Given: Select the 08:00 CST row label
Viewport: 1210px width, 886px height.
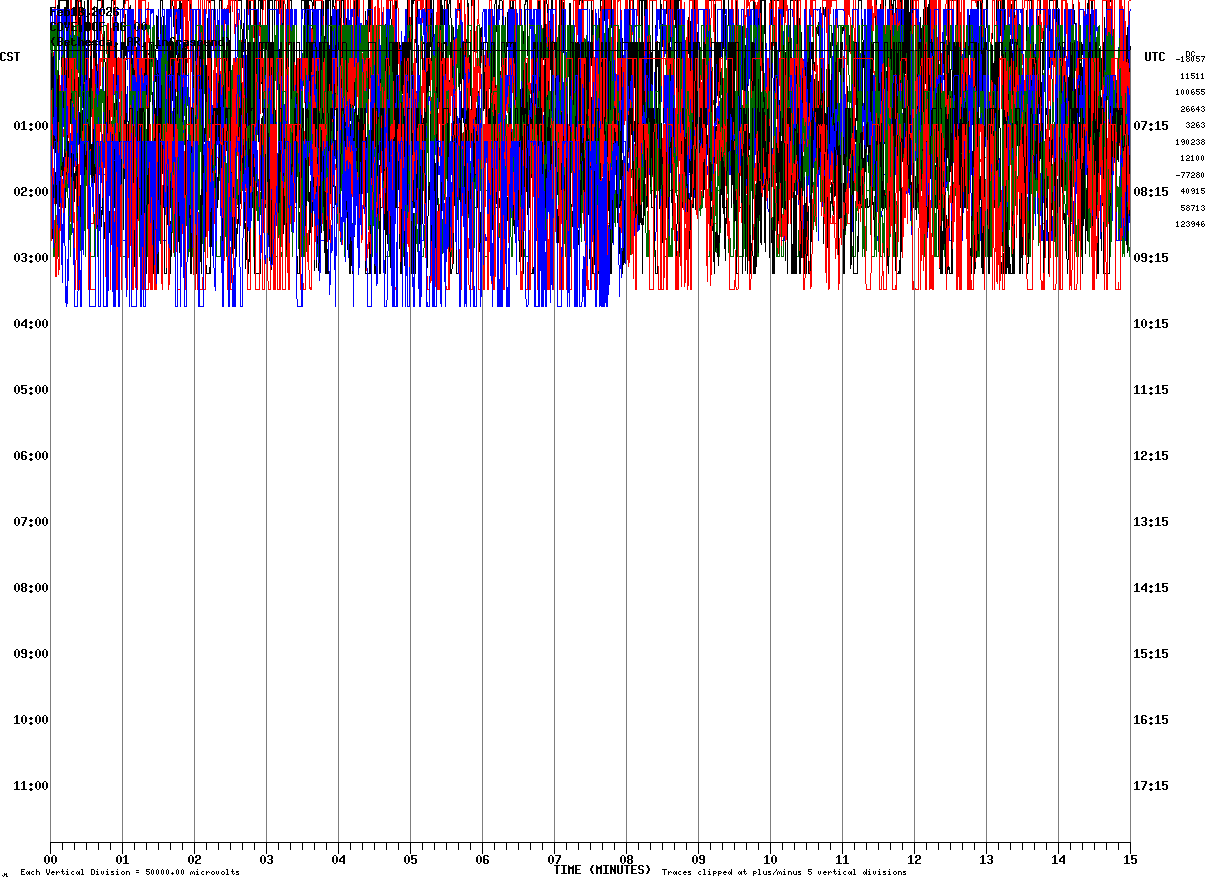Looking at the screenshot, I should click(31, 588).
